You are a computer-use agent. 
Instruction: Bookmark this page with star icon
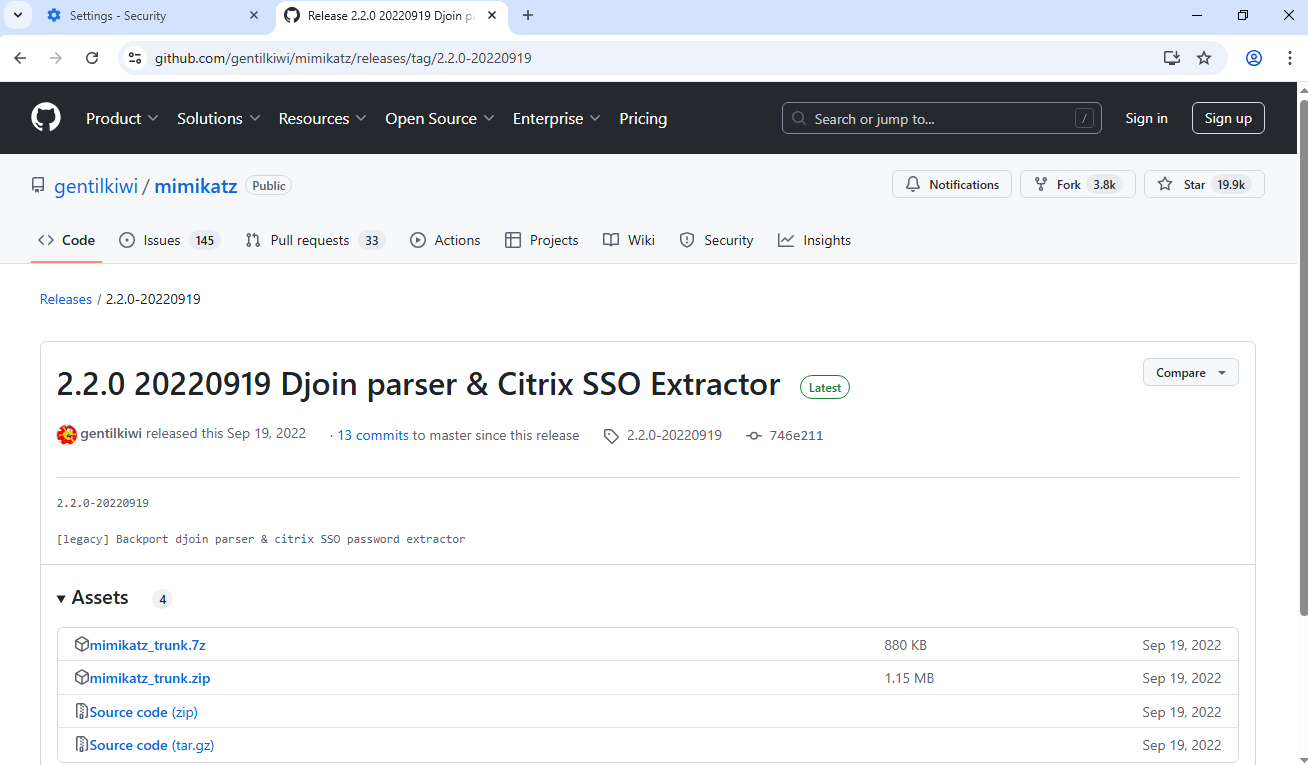pos(1204,58)
